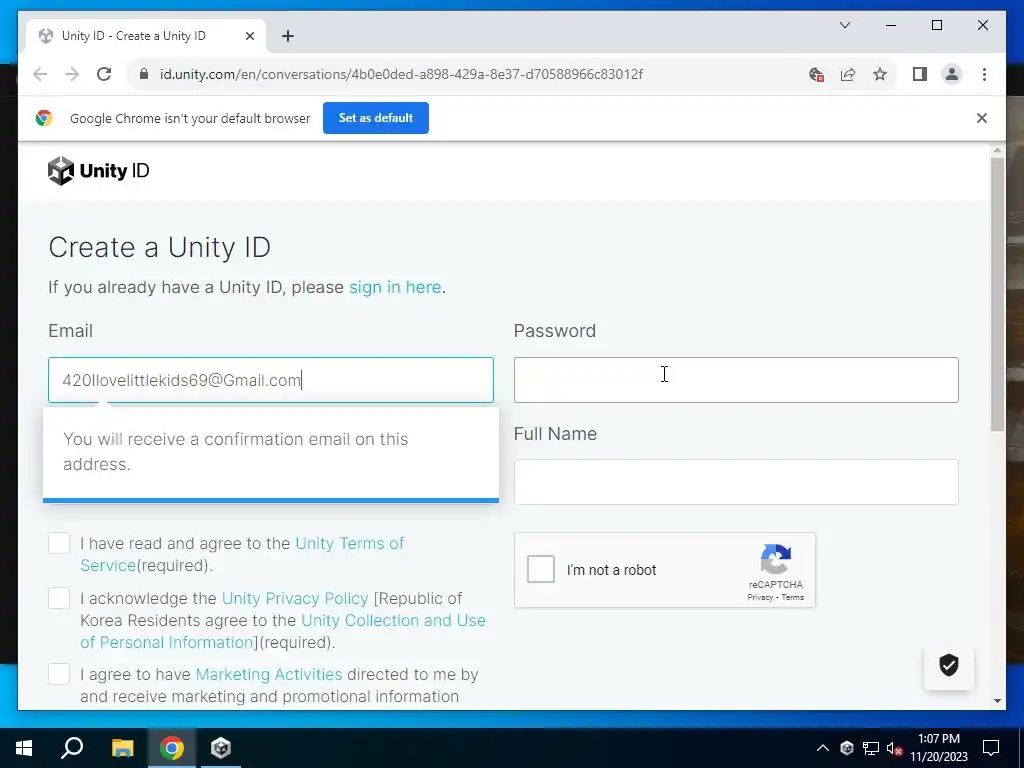Open the network tray icon
This screenshot has width=1024, height=768.
871,748
